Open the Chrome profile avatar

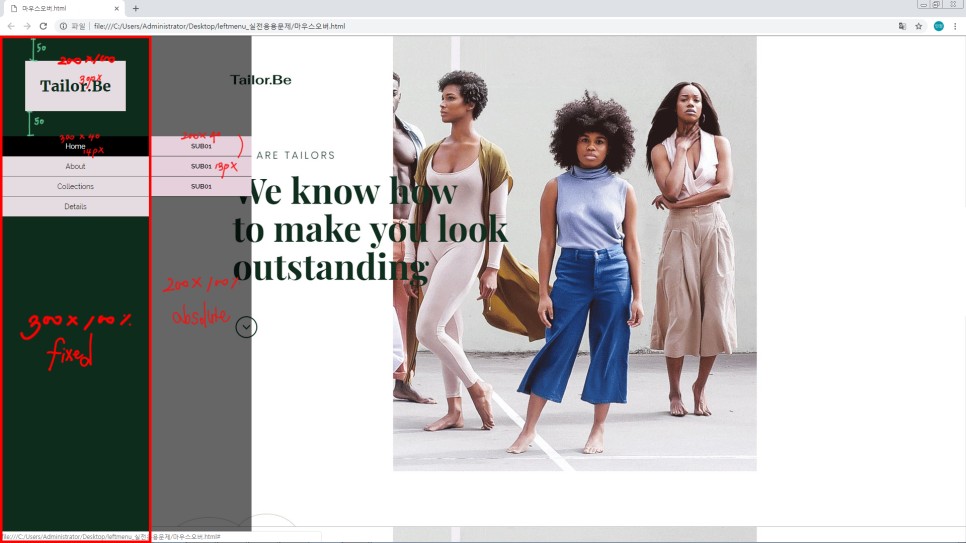[x=939, y=26]
